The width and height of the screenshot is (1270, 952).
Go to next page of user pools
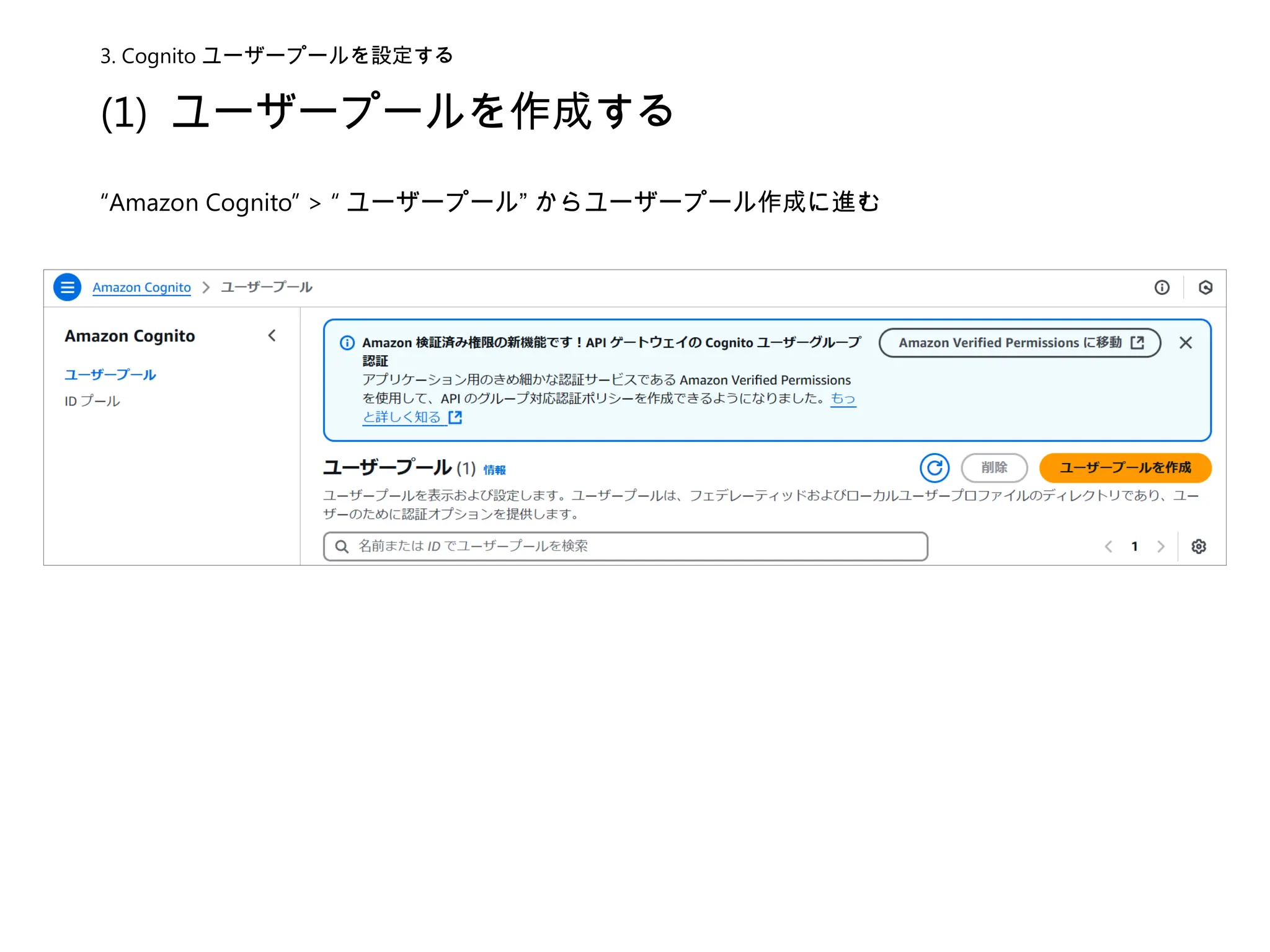pos(1160,546)
